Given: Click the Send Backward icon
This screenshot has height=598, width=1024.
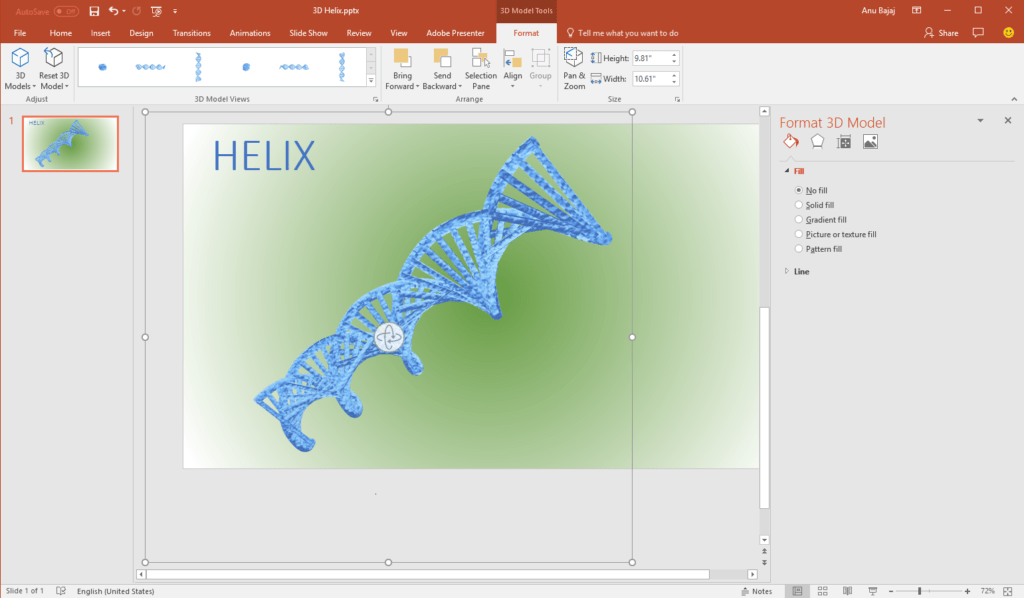Looking at the screenshot, I should [442, 58].
